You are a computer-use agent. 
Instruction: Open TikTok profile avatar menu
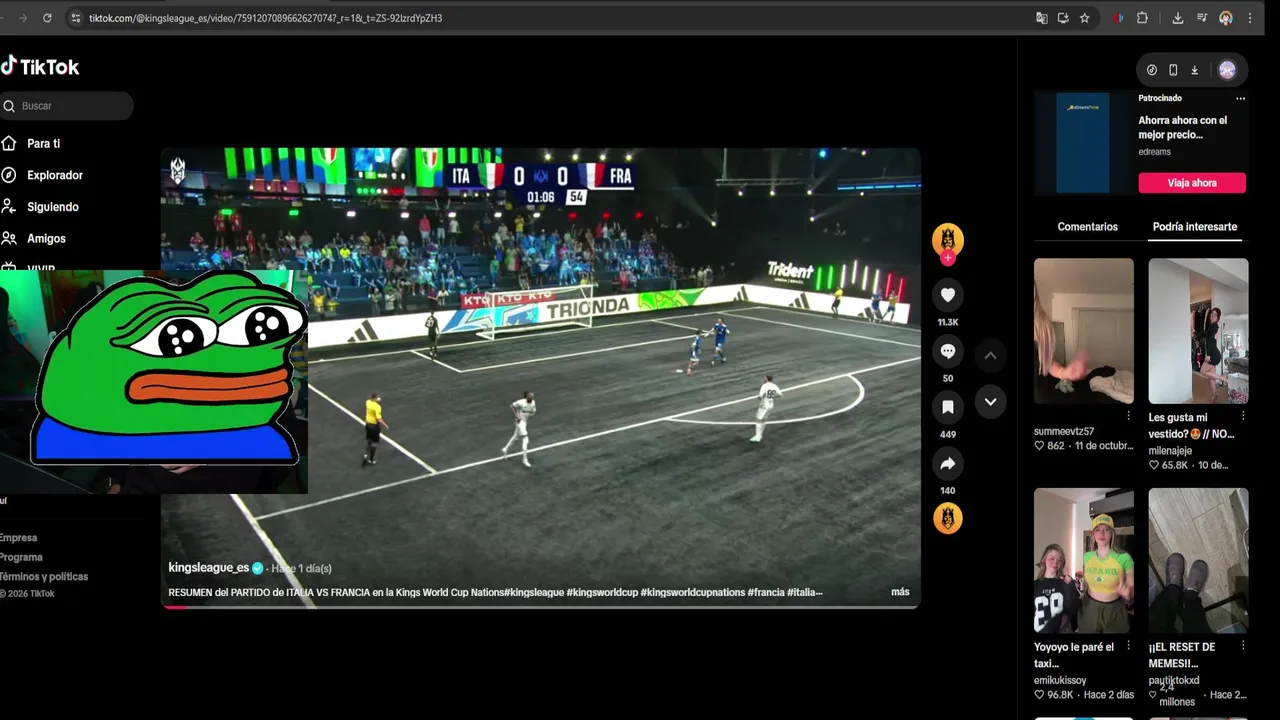coord(1227,70)
